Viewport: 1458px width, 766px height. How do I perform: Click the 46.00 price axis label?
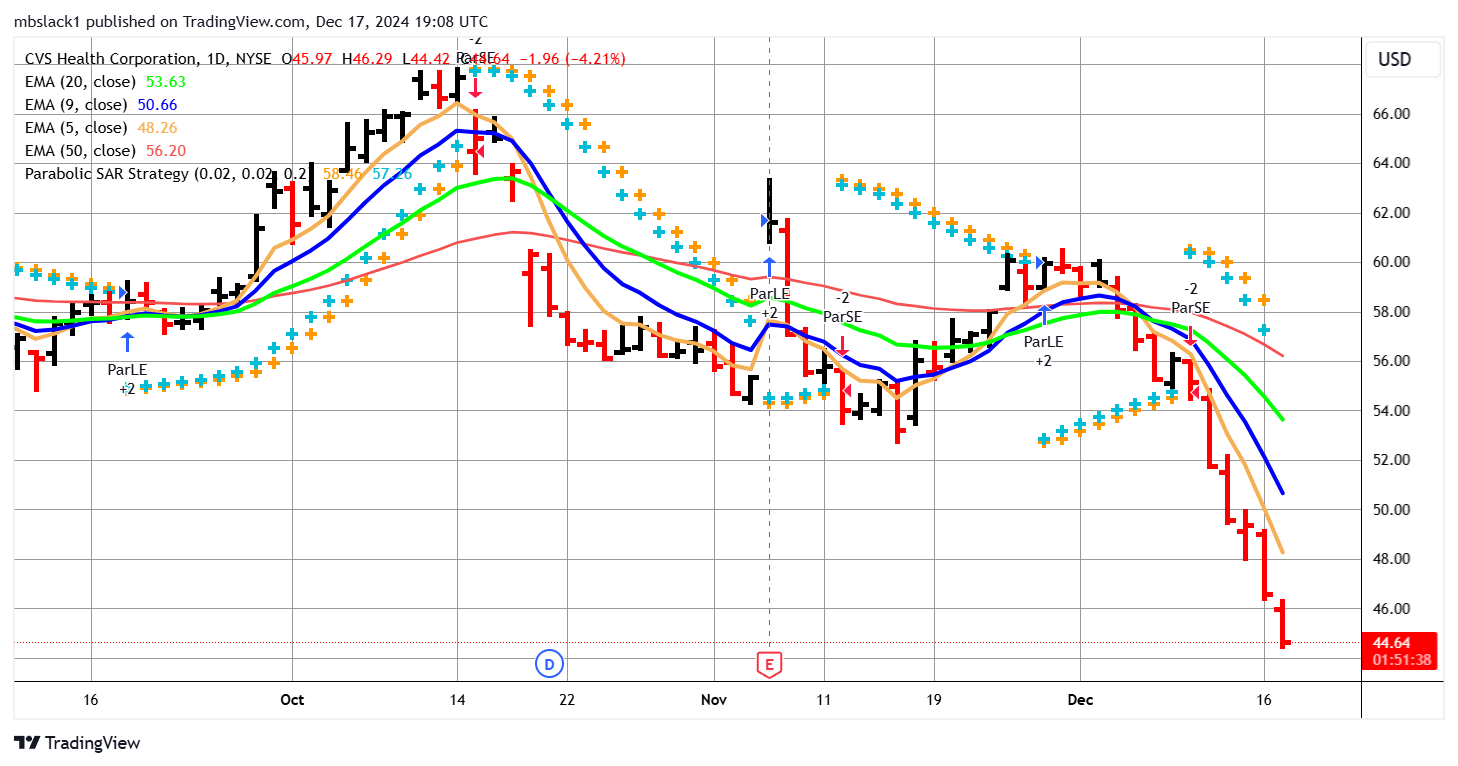point(1391,609)
